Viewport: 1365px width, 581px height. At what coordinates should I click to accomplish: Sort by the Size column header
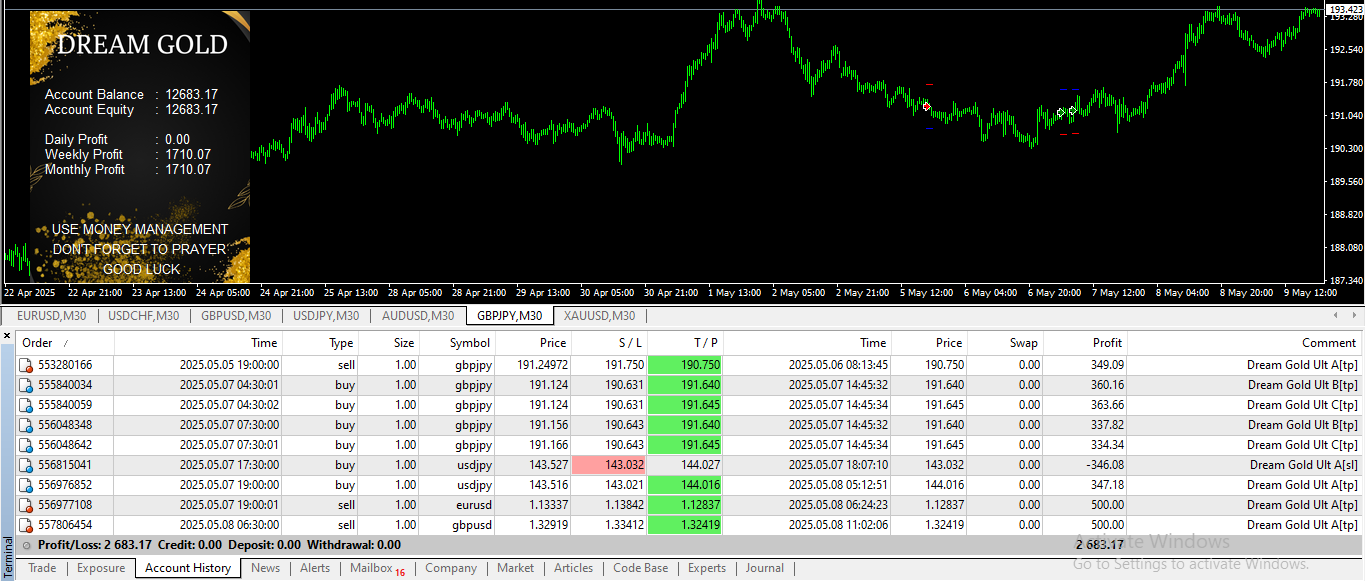[389, 343]
